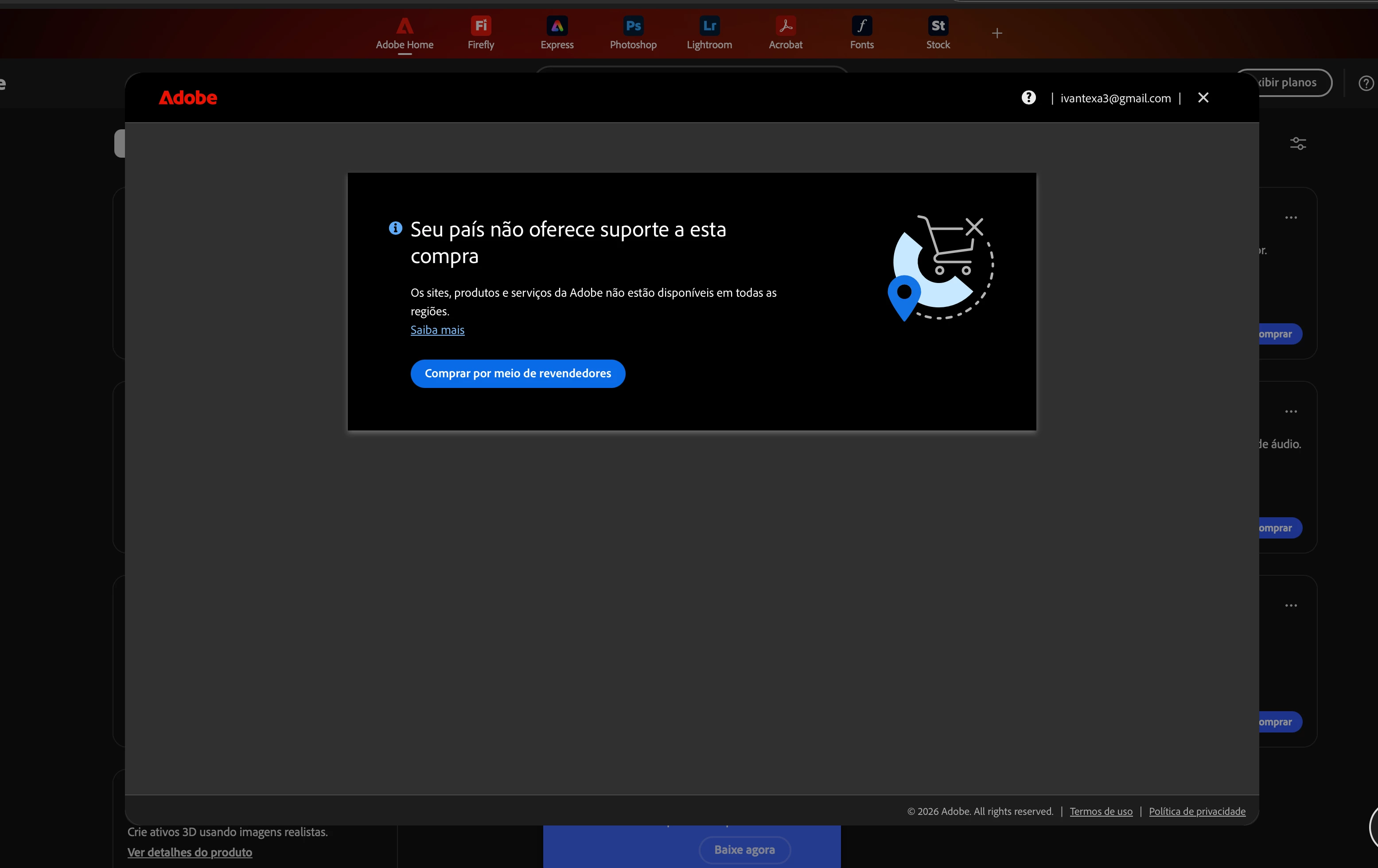Open the filter sliders icon behind the dialog
The image size is (1378, 868).
(1298, 143)
